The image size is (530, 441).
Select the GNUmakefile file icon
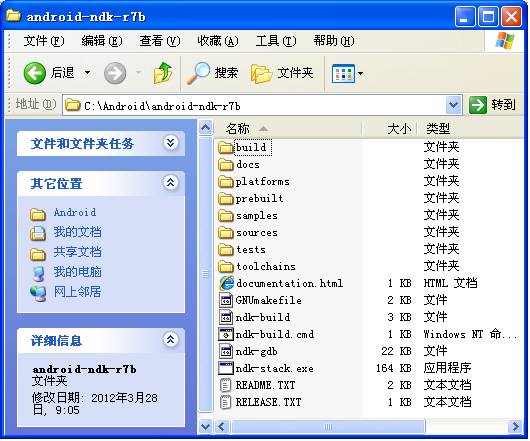(226, 300)
